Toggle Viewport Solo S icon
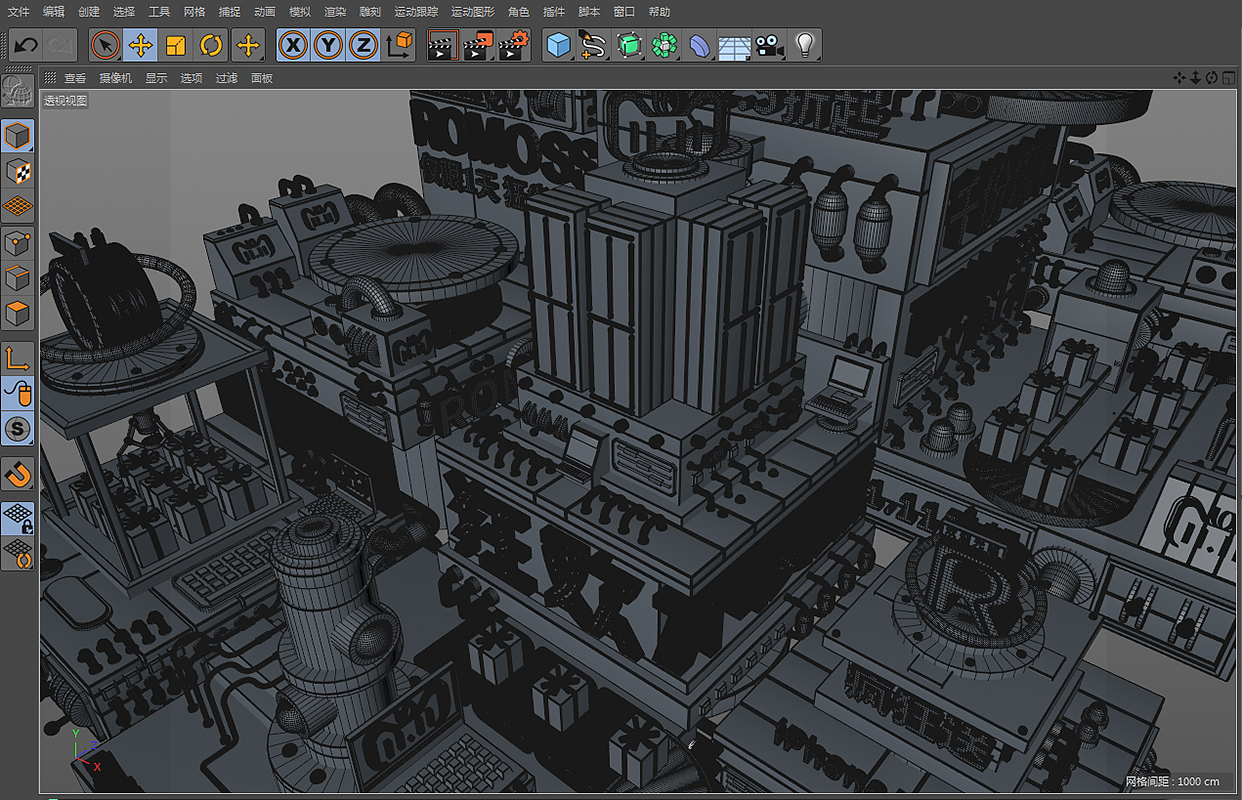The height and width of the screenshot is (800, 1242). (x=17, y=429)
